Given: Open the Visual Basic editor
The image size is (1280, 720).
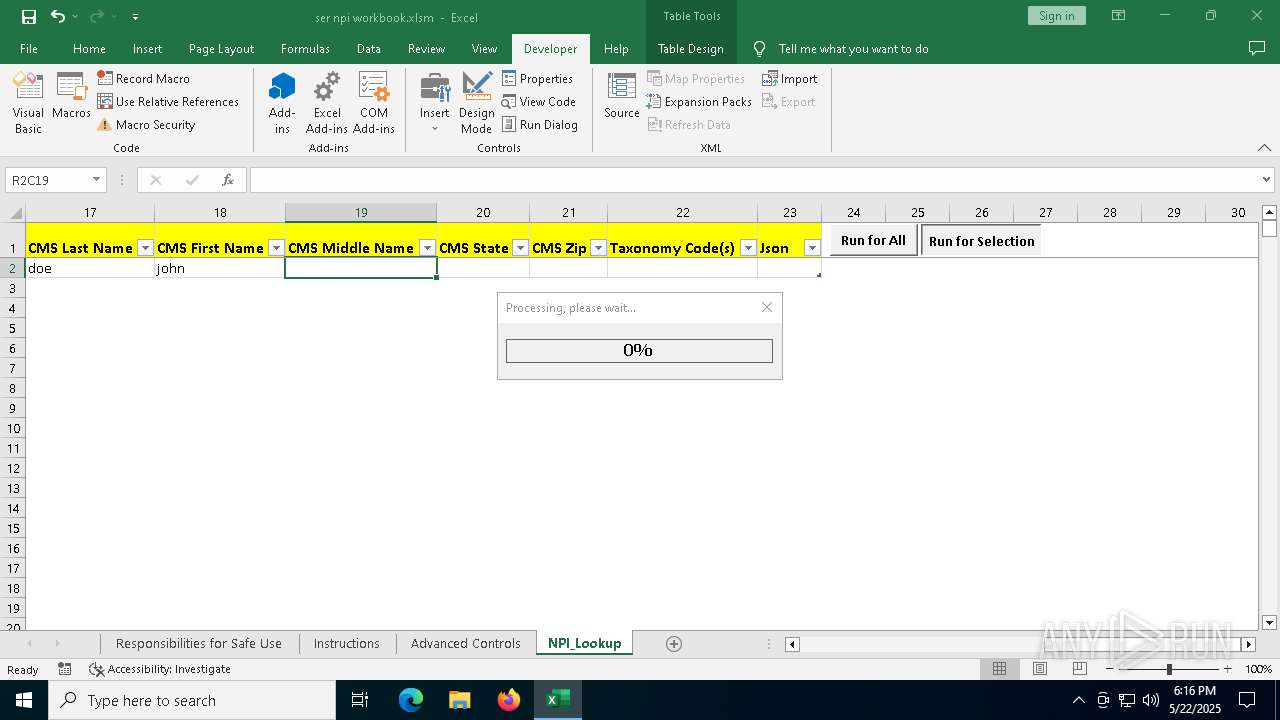Looking at the screenshot, I should tap(28, 103).
